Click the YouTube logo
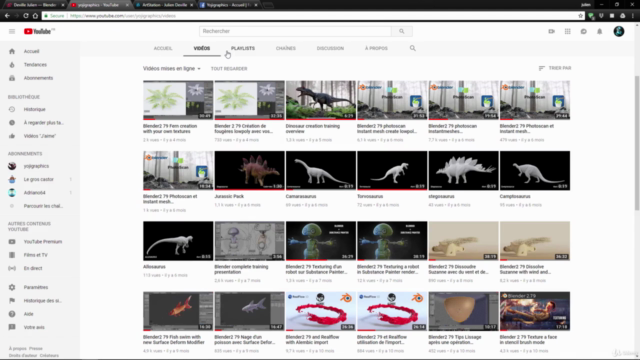 [x=39, y=31]
